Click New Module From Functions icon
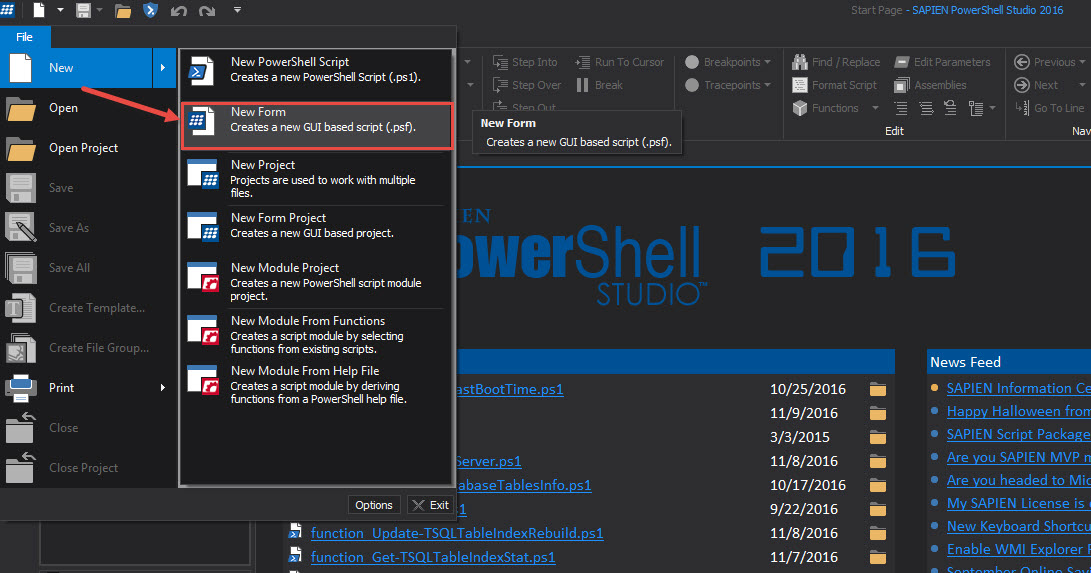Viewport: 1091px width, 573px height. tap(202, 330)
